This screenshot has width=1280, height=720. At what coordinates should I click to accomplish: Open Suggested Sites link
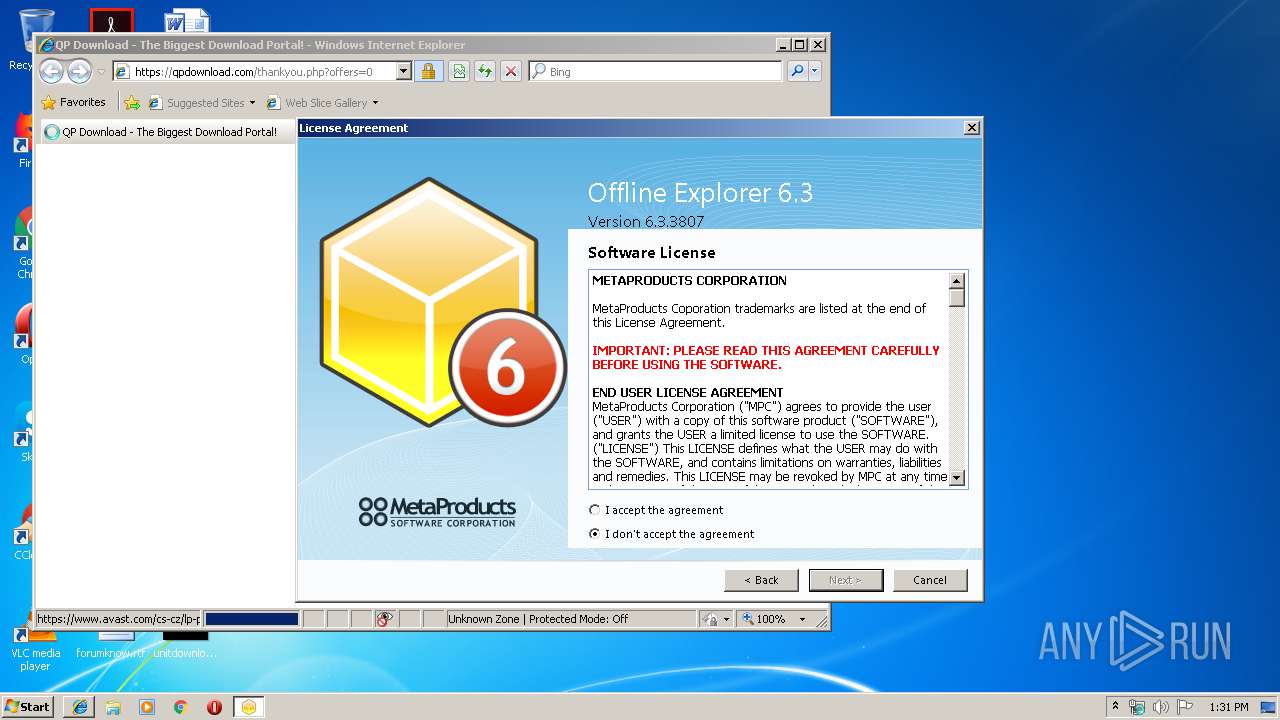click(x=197, y=103)
